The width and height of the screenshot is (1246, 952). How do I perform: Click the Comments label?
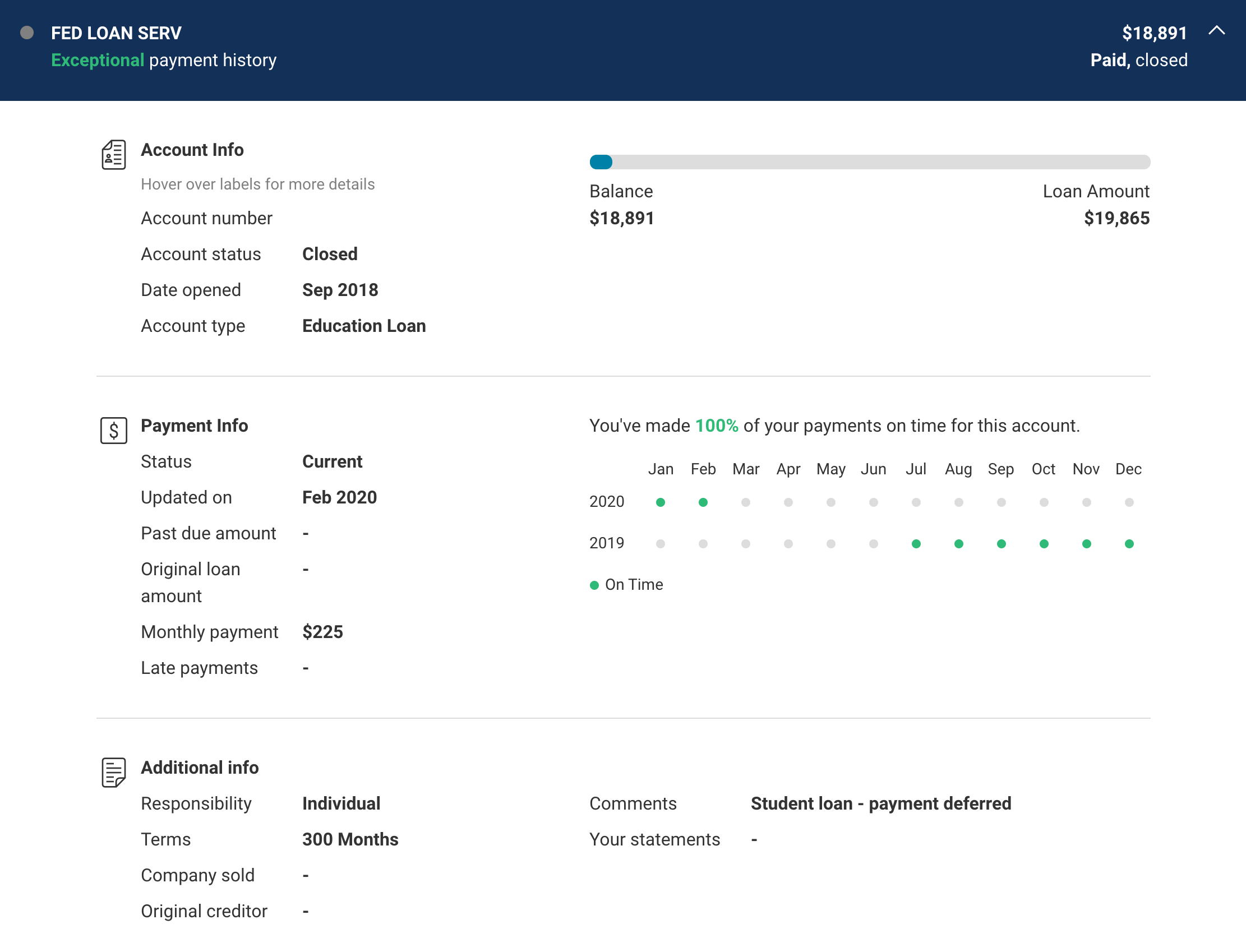click(x=633, y=803)
